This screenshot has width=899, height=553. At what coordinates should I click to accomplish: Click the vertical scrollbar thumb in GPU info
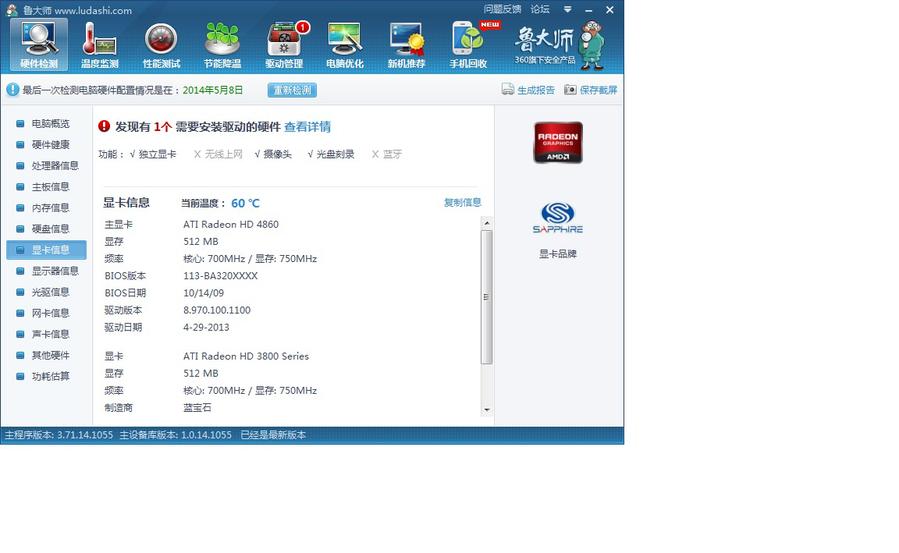pyautogui.click(x=487, y=297)
